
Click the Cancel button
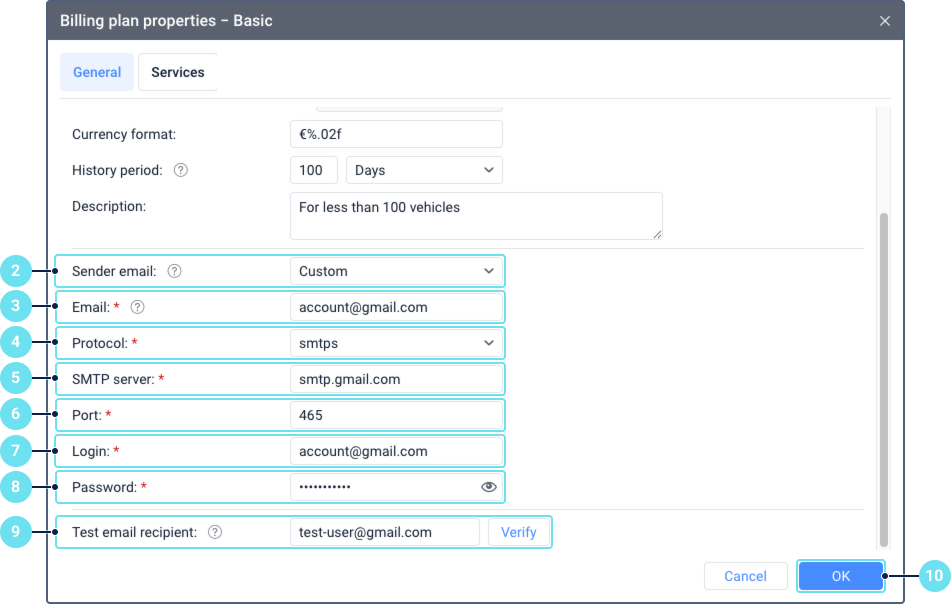coord(745,576)
